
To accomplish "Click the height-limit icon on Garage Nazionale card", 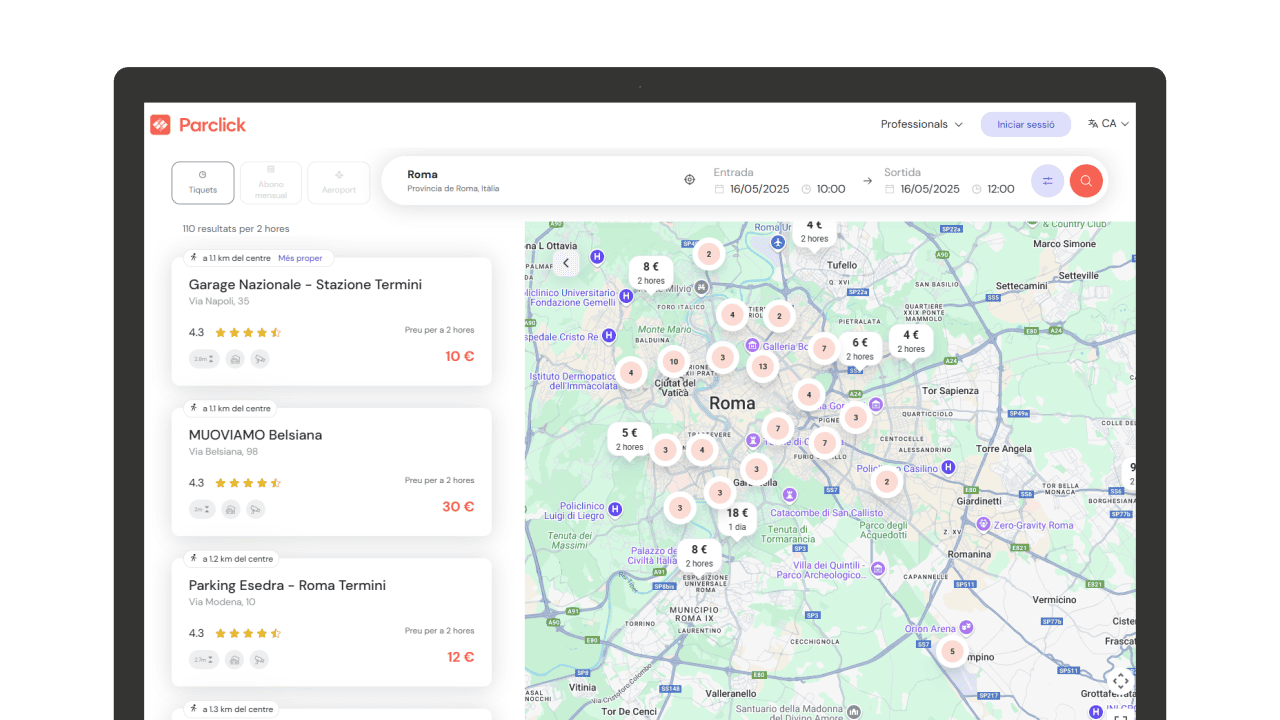I will point(203,359).
